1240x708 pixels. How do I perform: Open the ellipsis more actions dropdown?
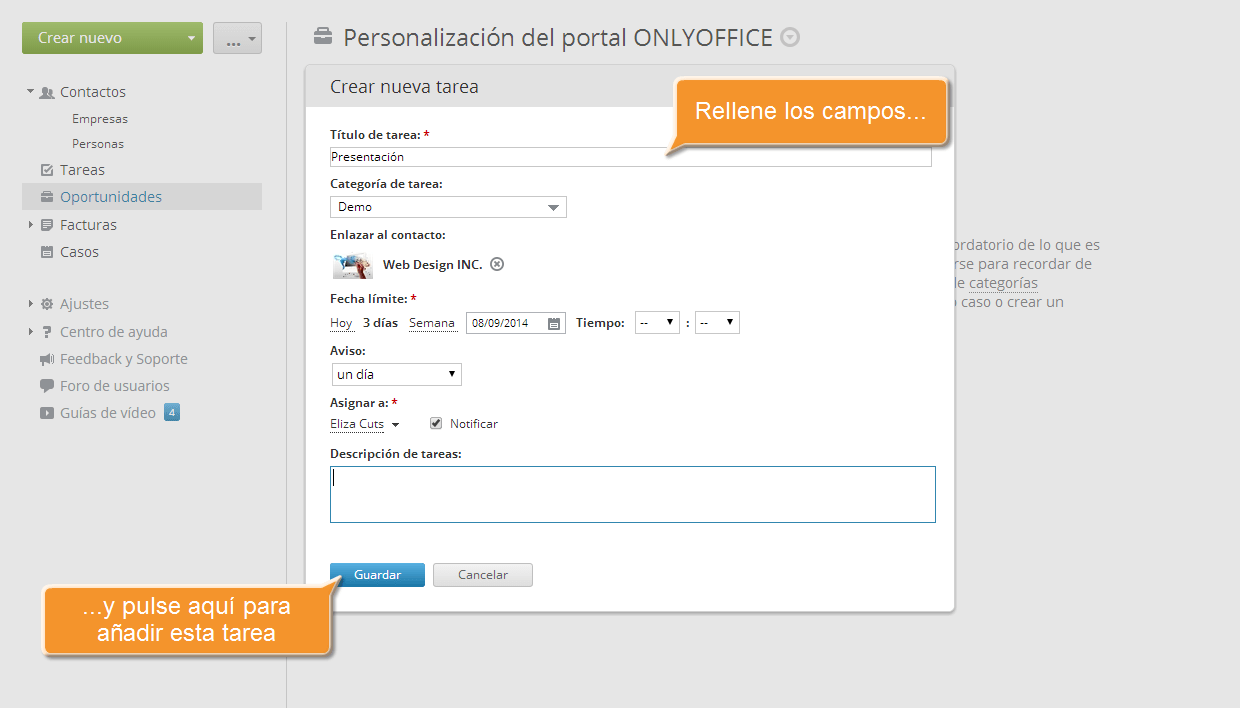point(237,38)
